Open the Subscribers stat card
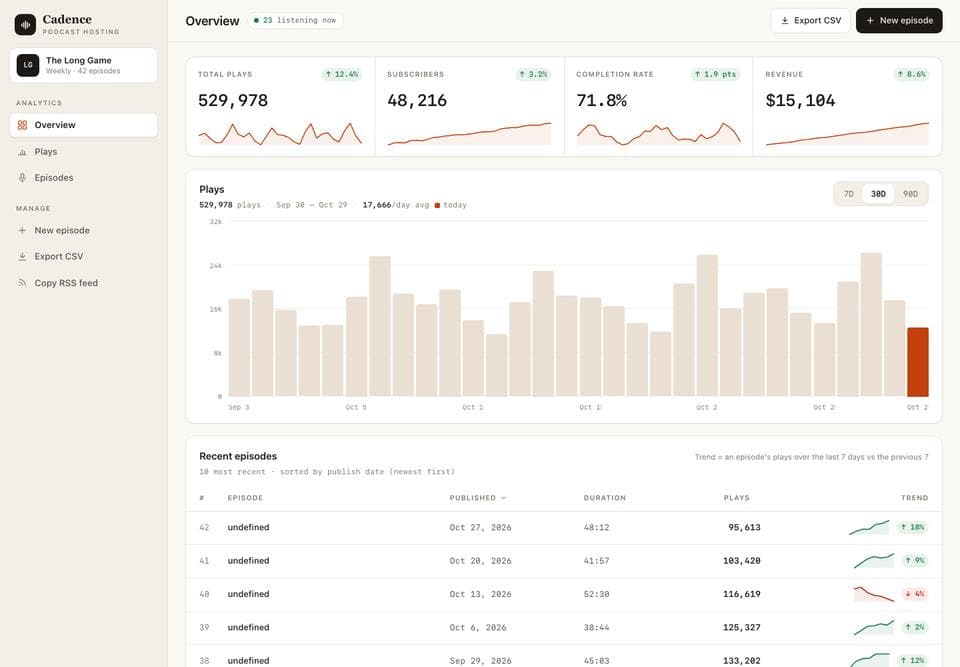 pyautogui.click(x=470, y=107)
